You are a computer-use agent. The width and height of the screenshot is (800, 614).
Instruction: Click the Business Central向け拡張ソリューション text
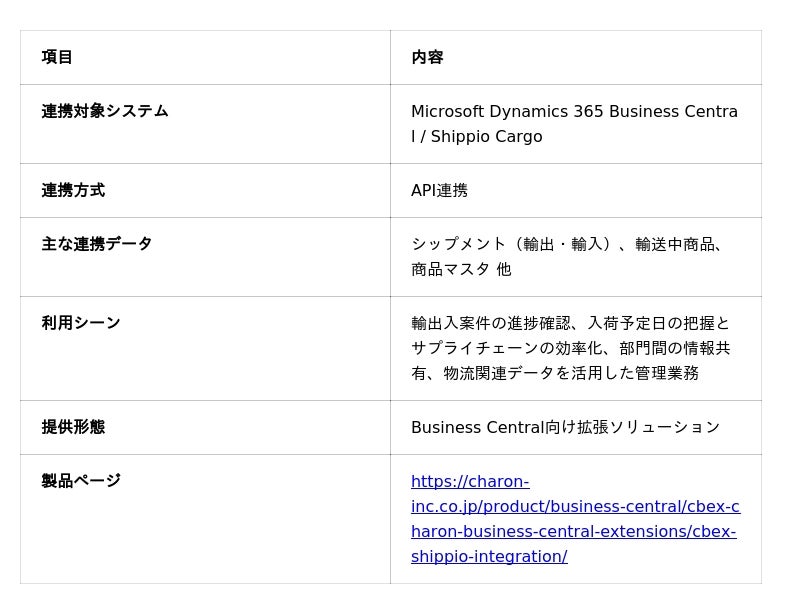[x=565, y=427]
